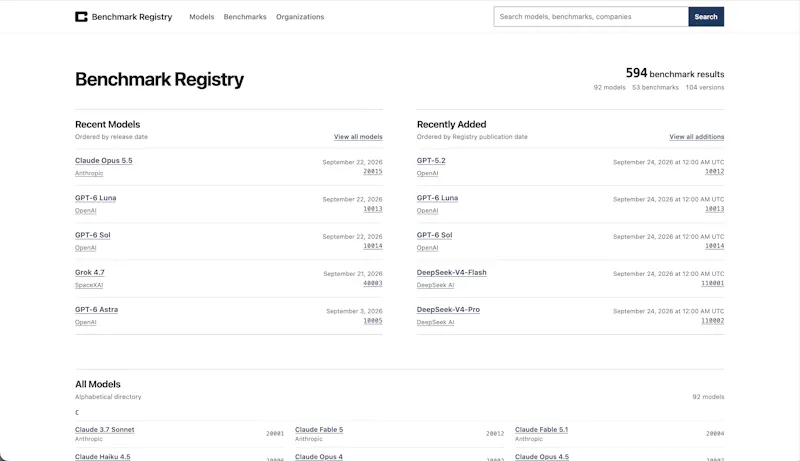Click the '53 benchmarks' stat
The height and width of the screenshot is (461, 800).
point(655,88)
